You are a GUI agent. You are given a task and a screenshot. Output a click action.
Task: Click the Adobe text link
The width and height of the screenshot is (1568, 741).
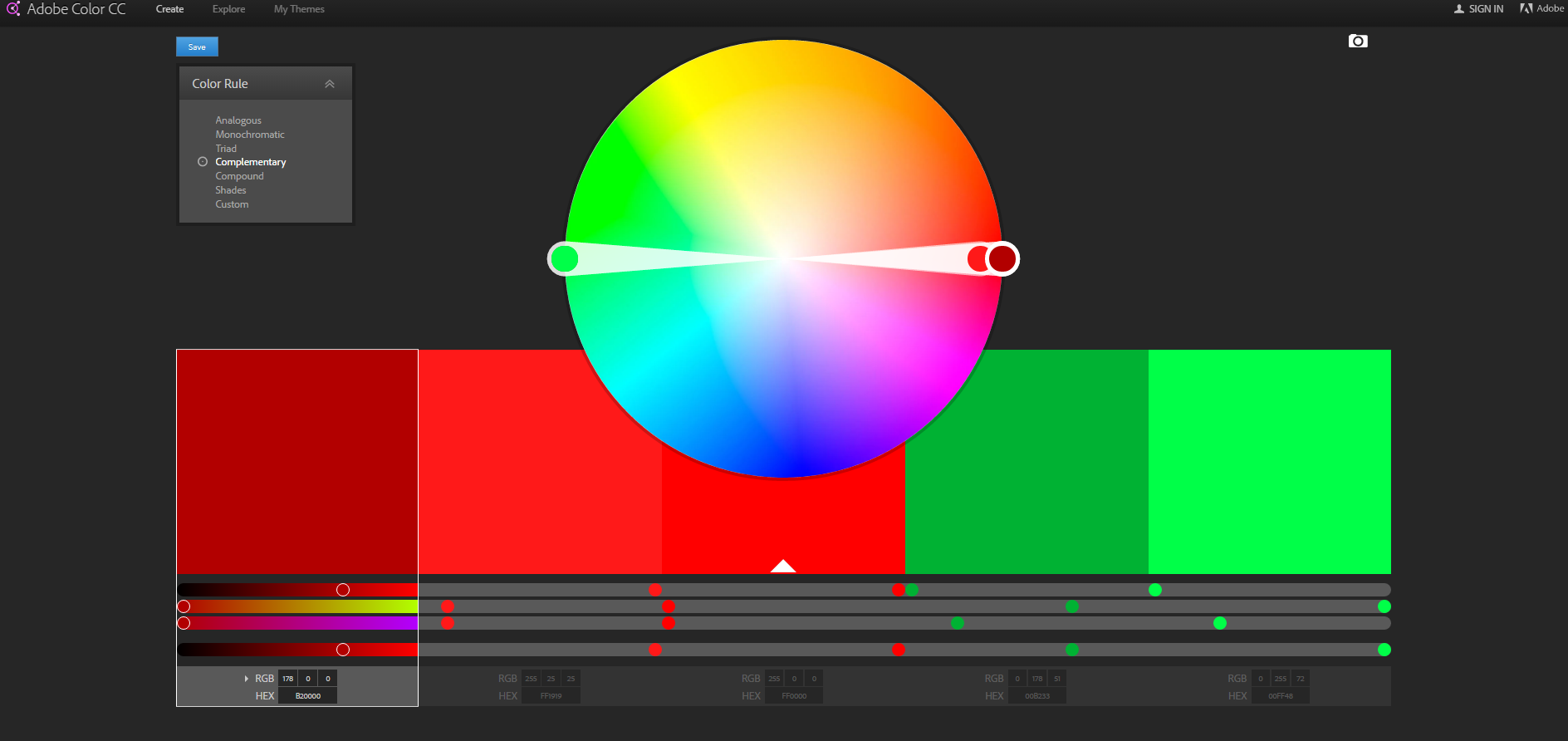(x=1550, y=8)
